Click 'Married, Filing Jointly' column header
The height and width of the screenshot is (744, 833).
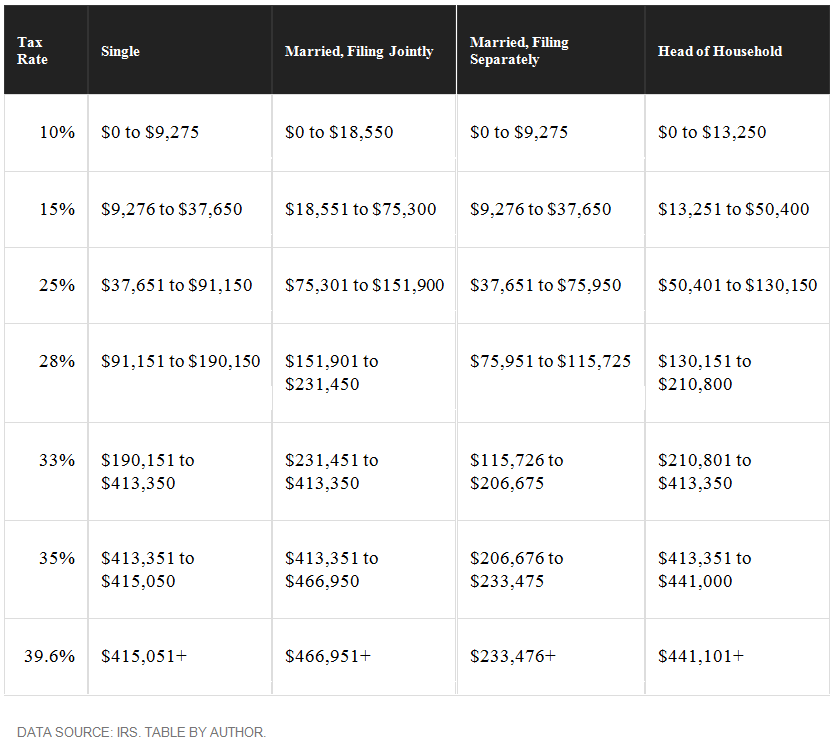pyautogui.click(x=359, y=51)
